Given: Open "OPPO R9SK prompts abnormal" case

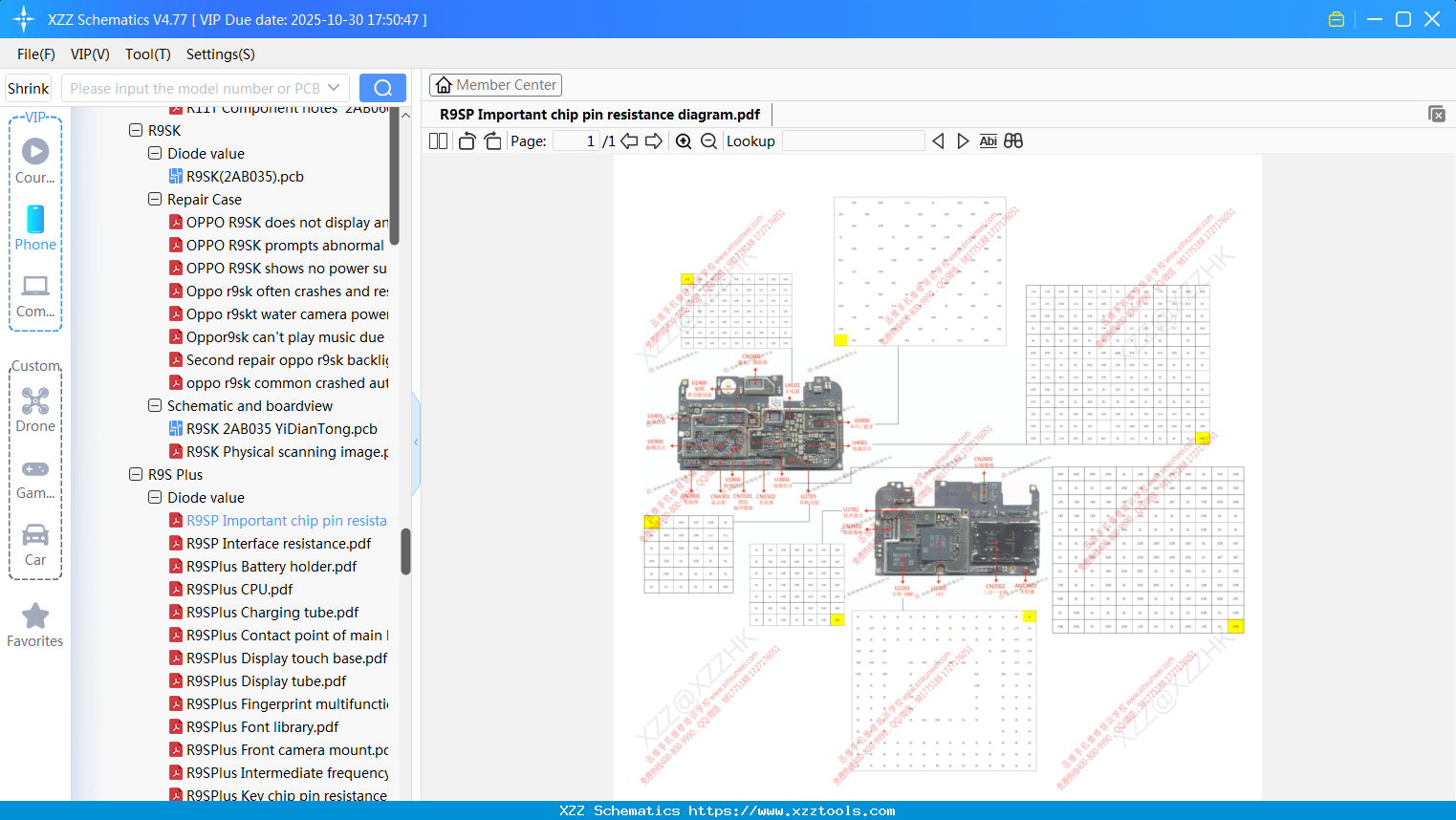Looking at the screenshot, I should [x=277, y=245].
